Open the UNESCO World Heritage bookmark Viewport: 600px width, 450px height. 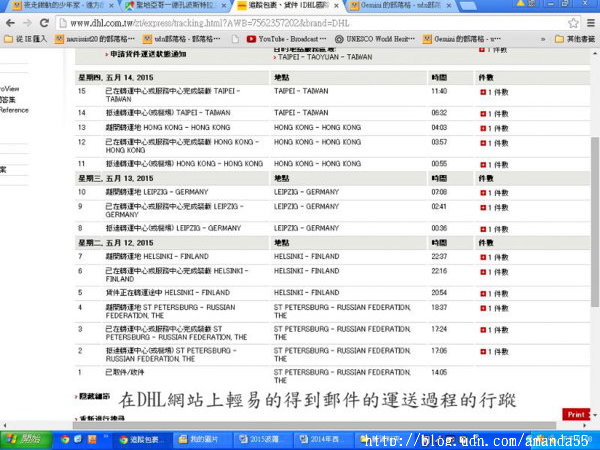pos(375,39)
